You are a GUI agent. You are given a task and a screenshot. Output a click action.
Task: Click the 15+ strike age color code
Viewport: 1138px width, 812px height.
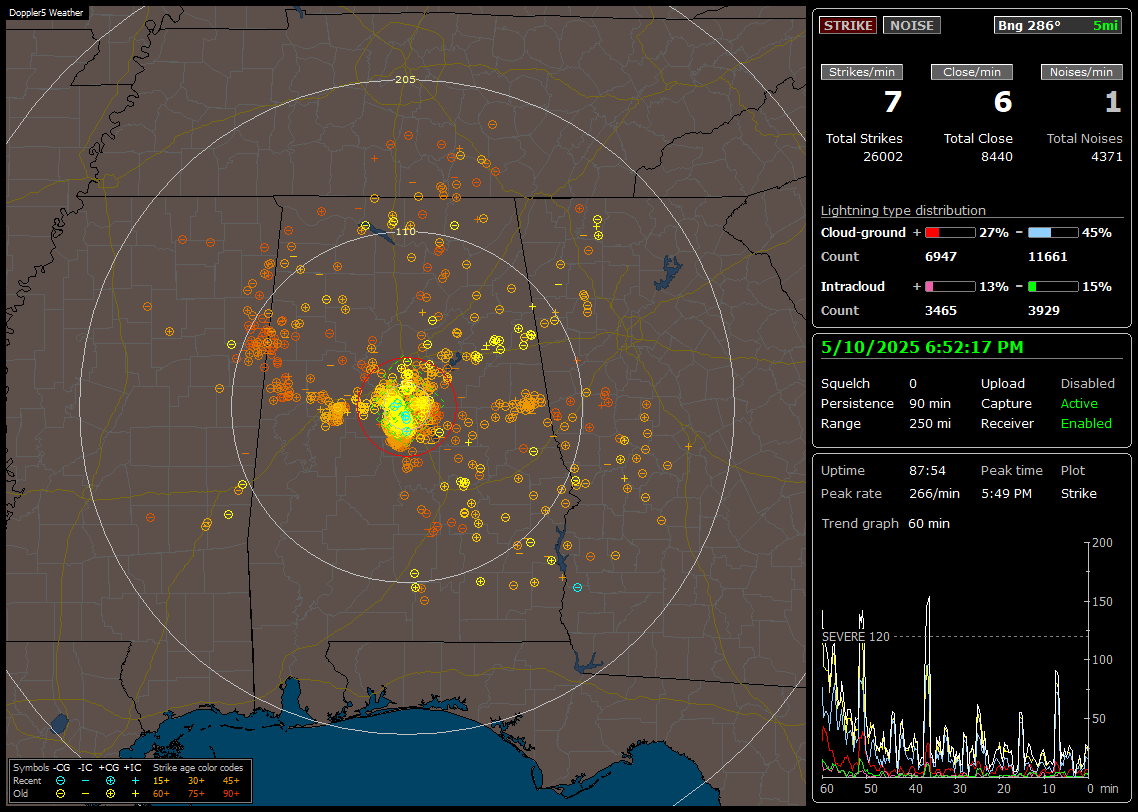[161, 781]
